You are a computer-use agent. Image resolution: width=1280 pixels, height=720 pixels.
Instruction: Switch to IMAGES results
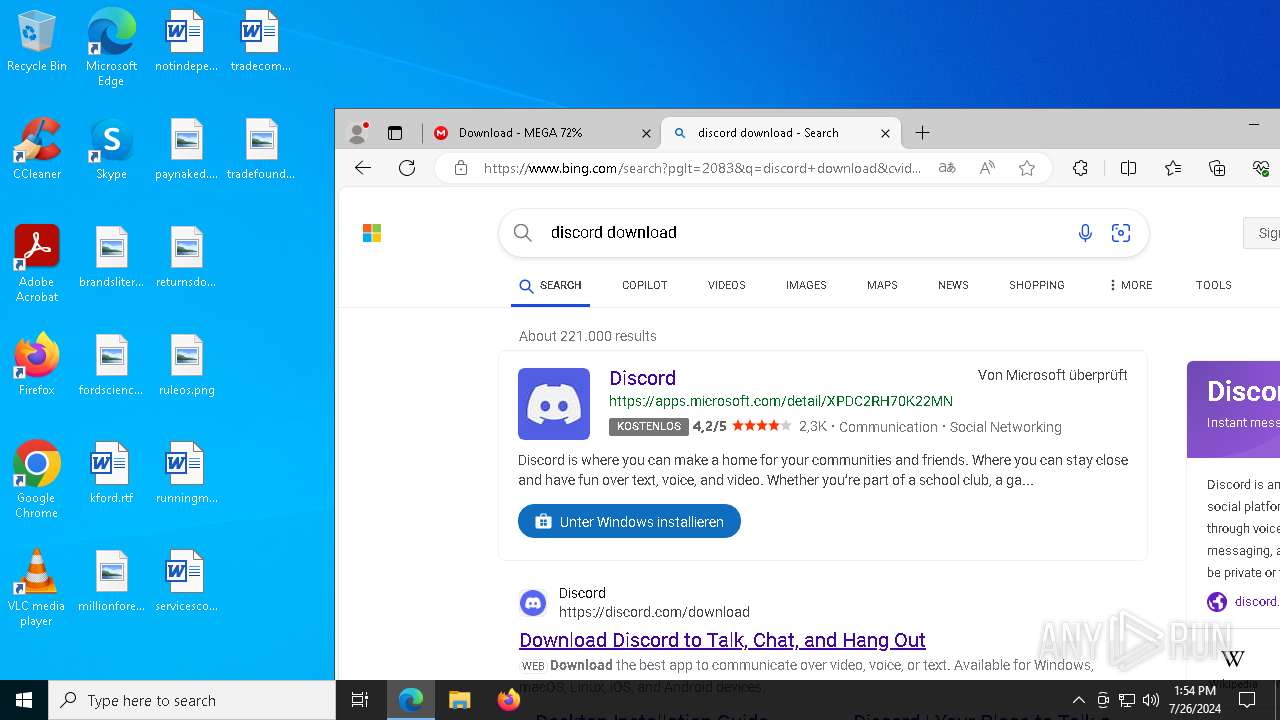tap(806, 285)
